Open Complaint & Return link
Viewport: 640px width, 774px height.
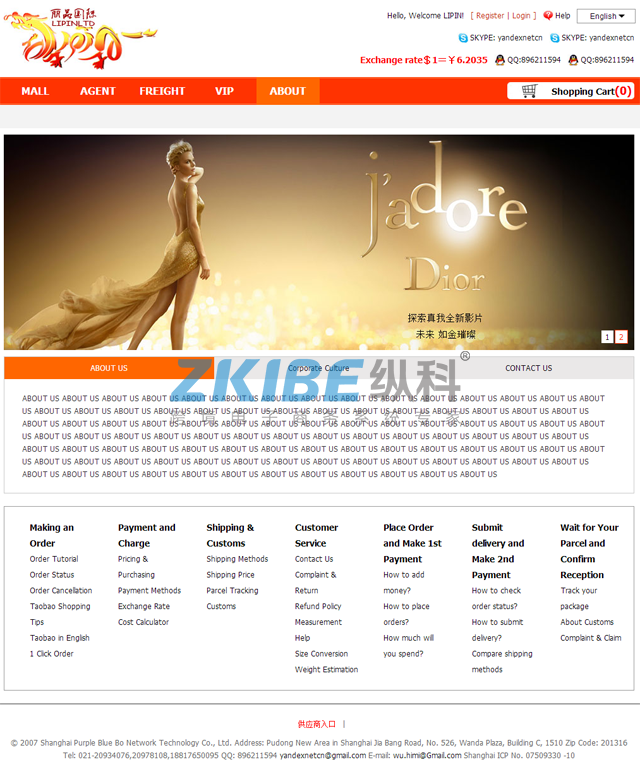click(315, 582)
